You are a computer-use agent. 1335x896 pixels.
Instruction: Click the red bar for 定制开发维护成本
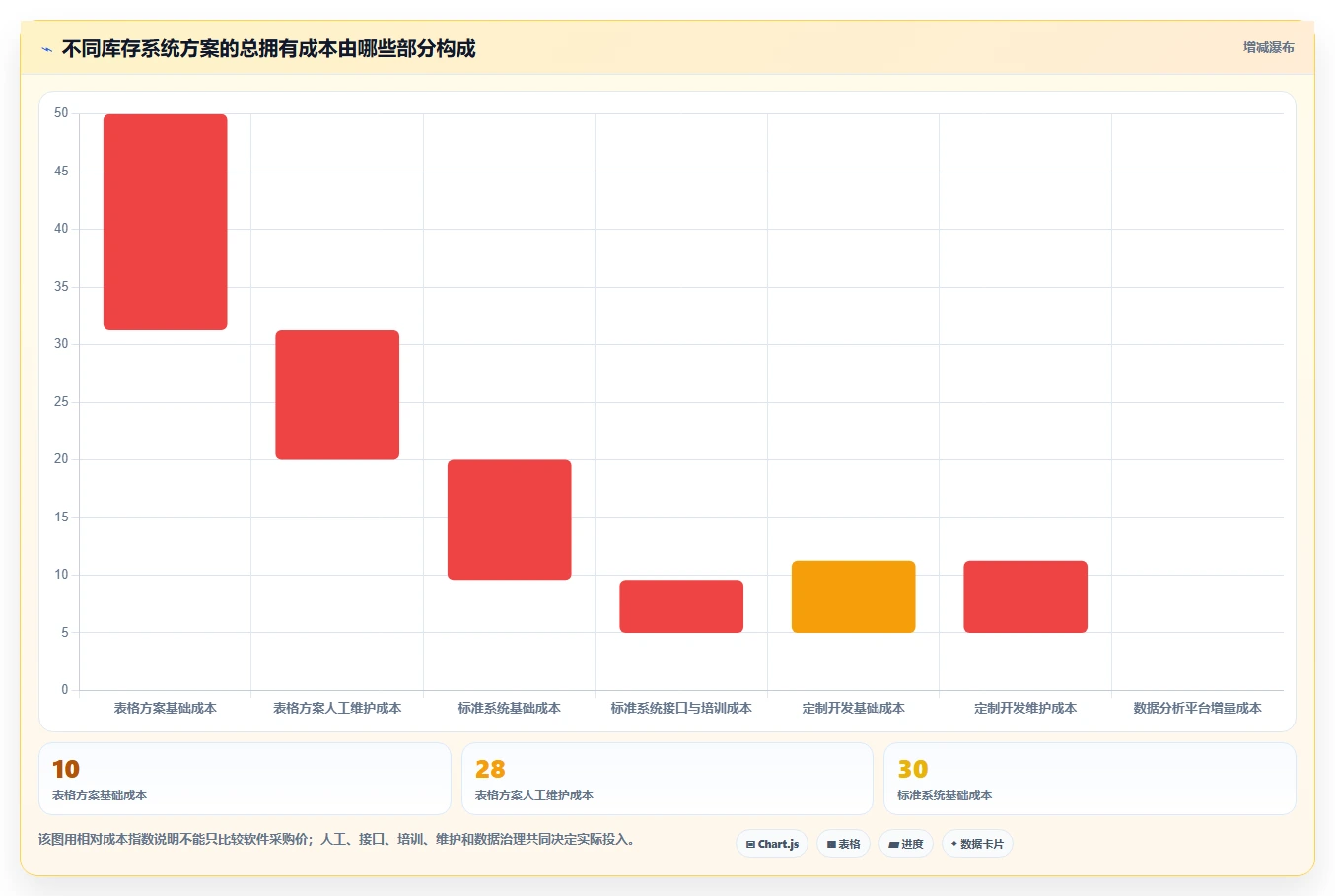[x=1025, y=596]
